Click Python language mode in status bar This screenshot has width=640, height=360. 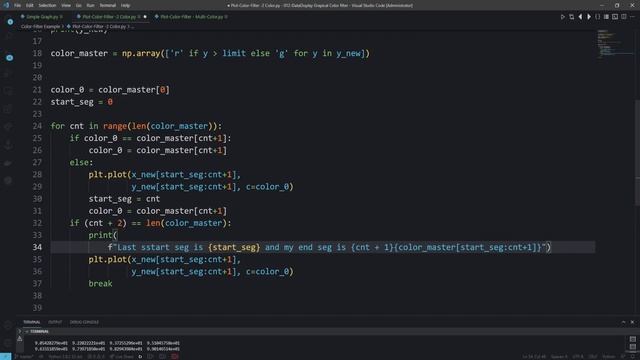tap(609, 357)
